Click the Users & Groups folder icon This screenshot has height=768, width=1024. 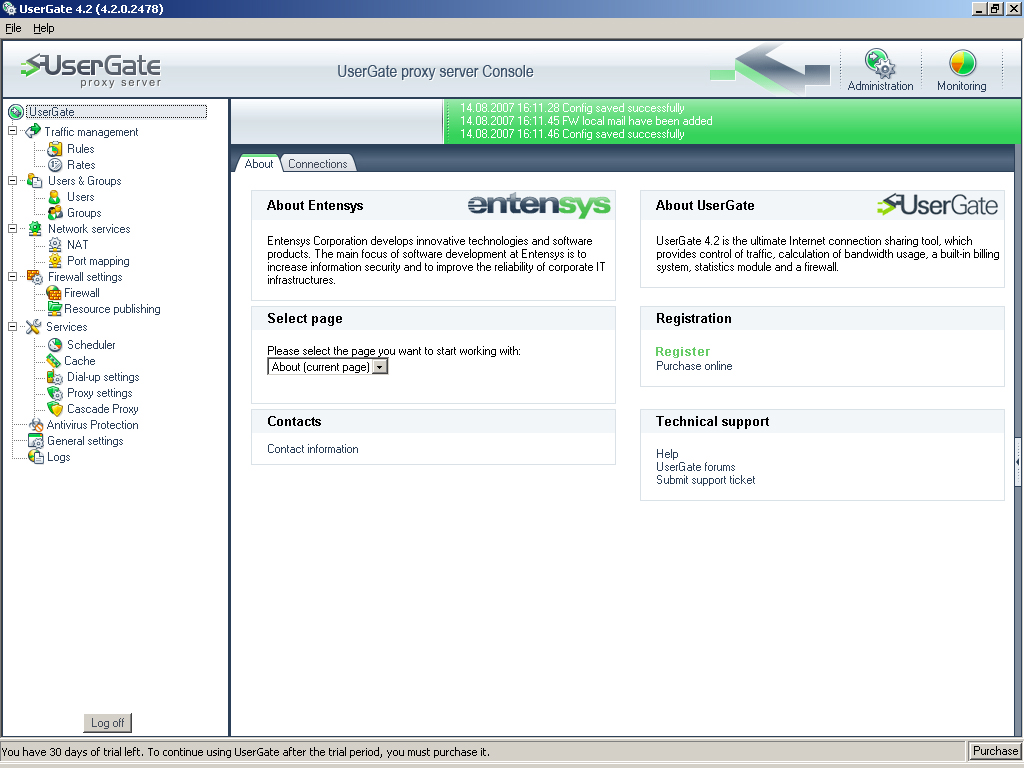35,181
